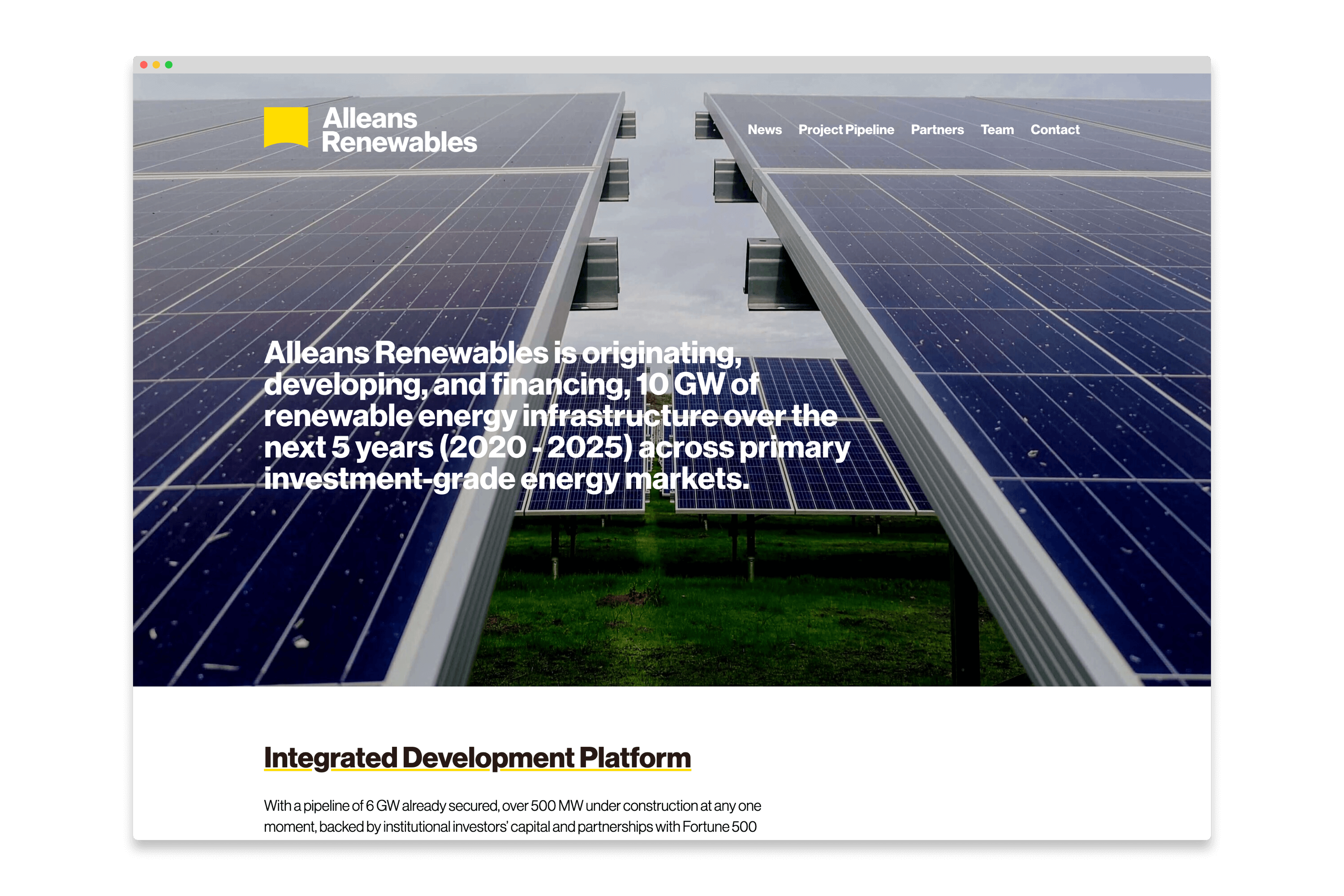
Task: Click the yellow Alleans logo mark
Action: (x=286, y=127)
